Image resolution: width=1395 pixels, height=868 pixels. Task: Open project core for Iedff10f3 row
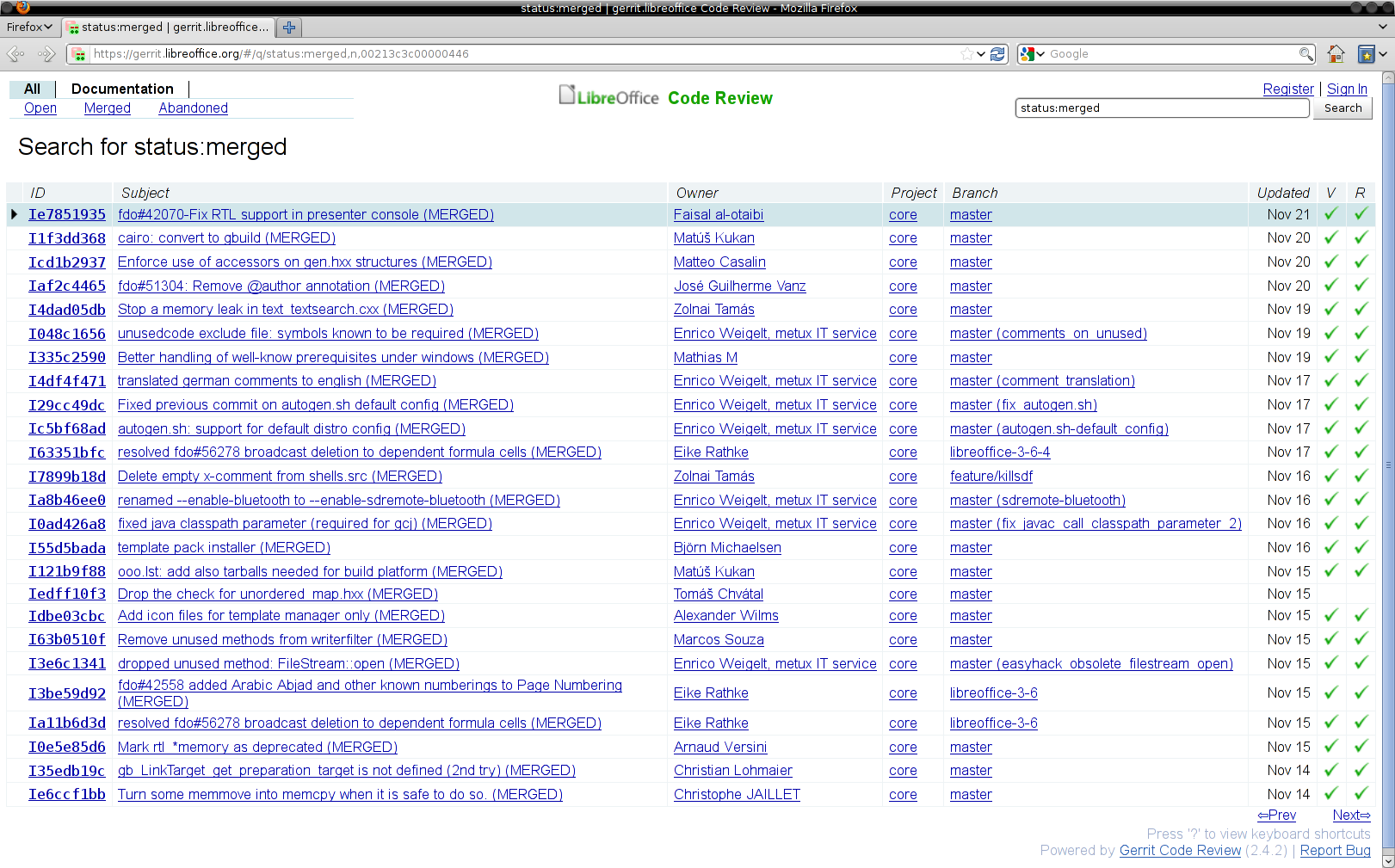903,594
